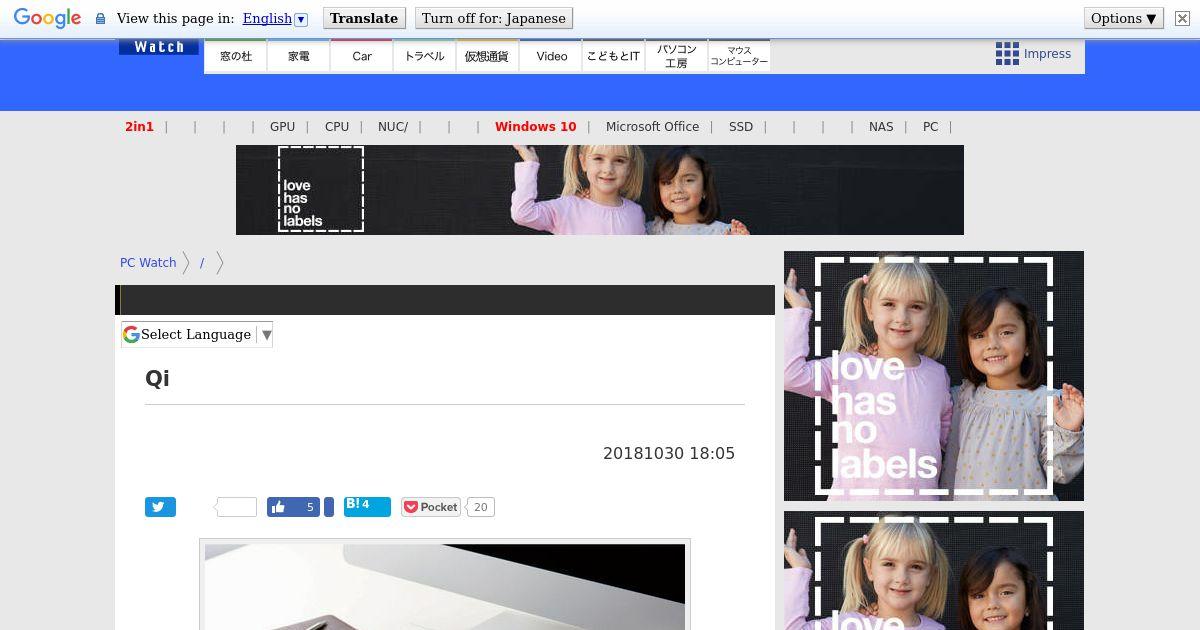
Task: Open the English language dropdown
Action: coord(275,18)
